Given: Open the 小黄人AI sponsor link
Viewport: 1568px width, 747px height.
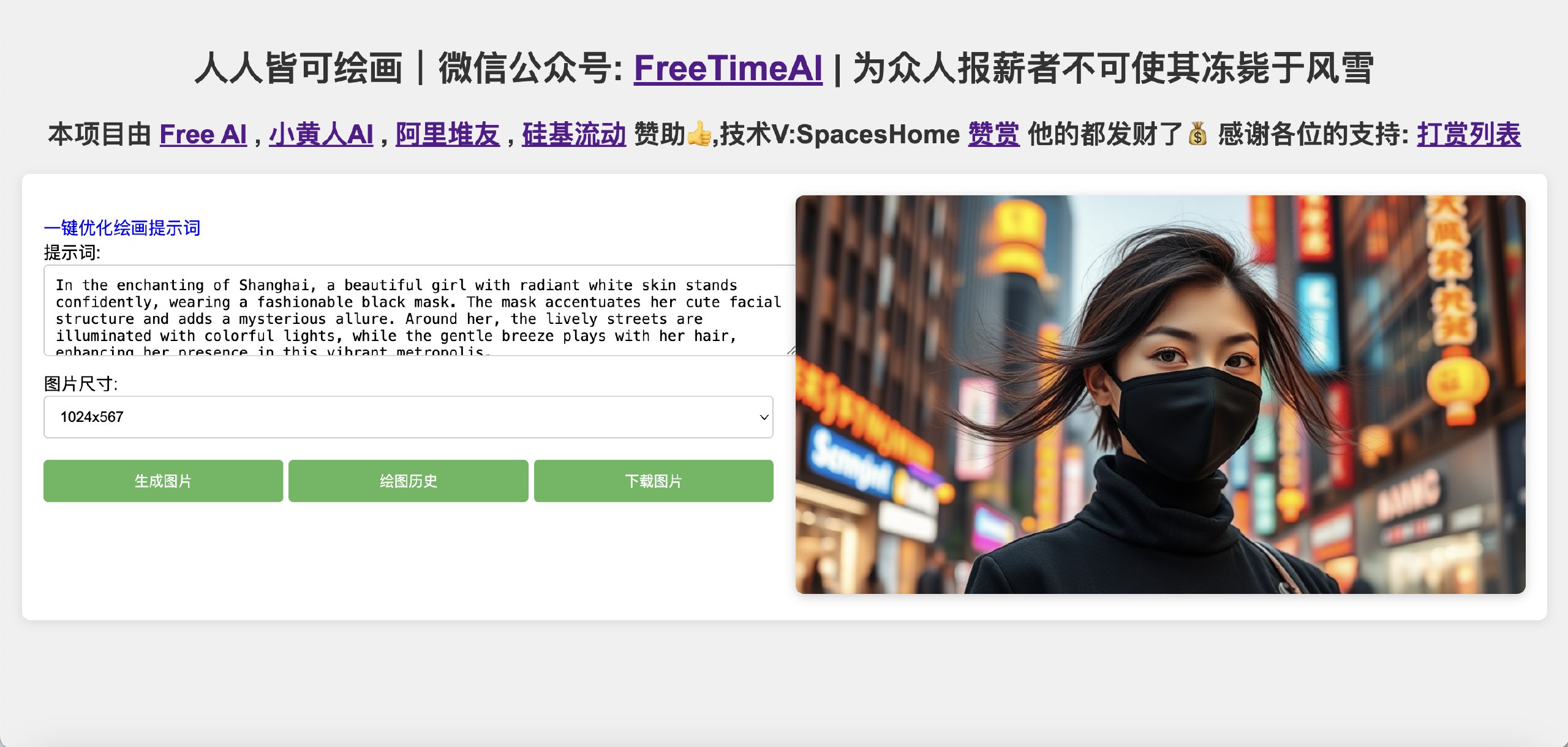Looking at the screenshot, I should [321, 135].
